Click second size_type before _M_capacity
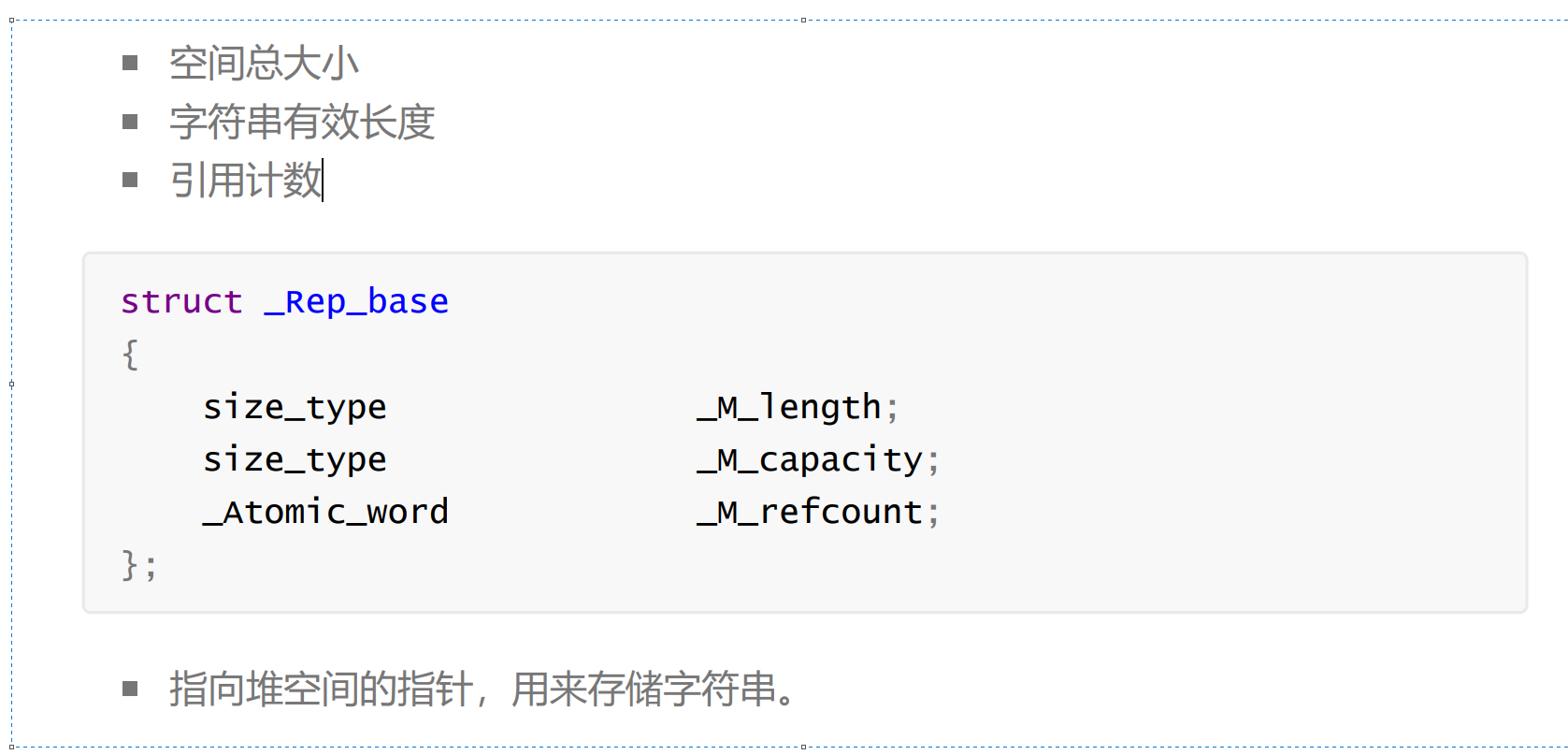The width and height of the screenshot is (1568, 755). point(295,459)
